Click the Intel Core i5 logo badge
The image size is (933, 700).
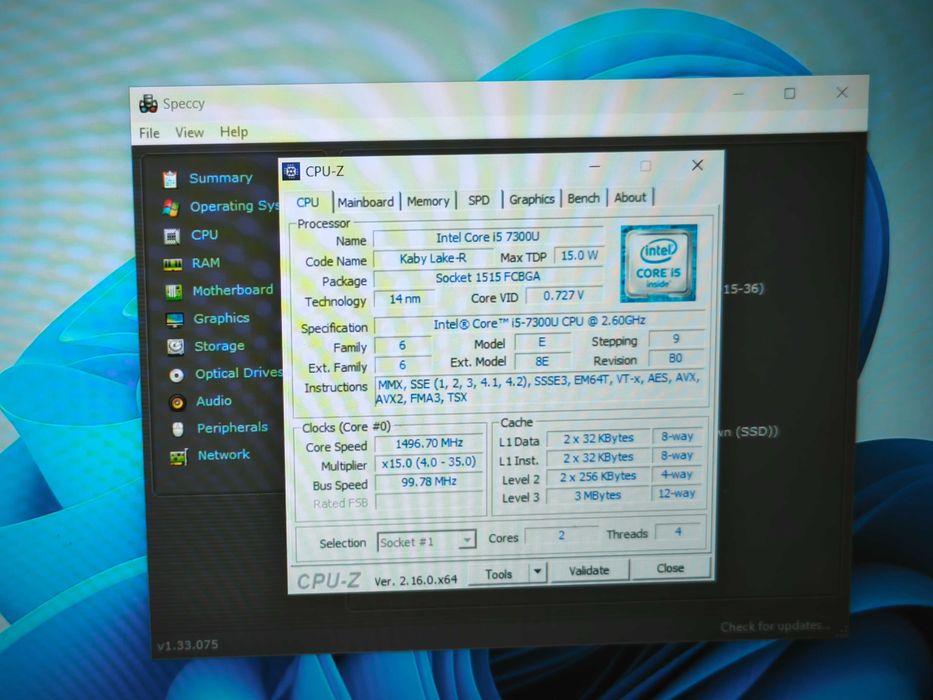click(x=658, y=262)
